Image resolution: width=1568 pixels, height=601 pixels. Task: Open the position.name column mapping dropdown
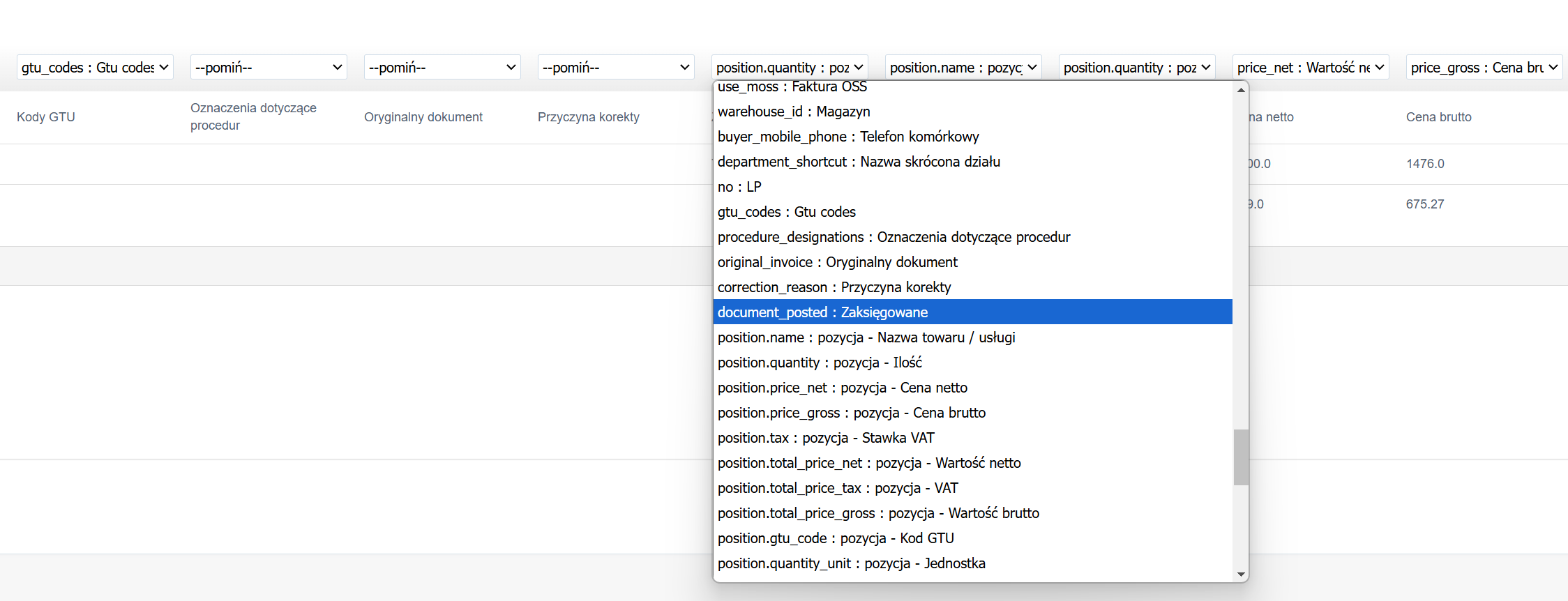tap(963, 68)
